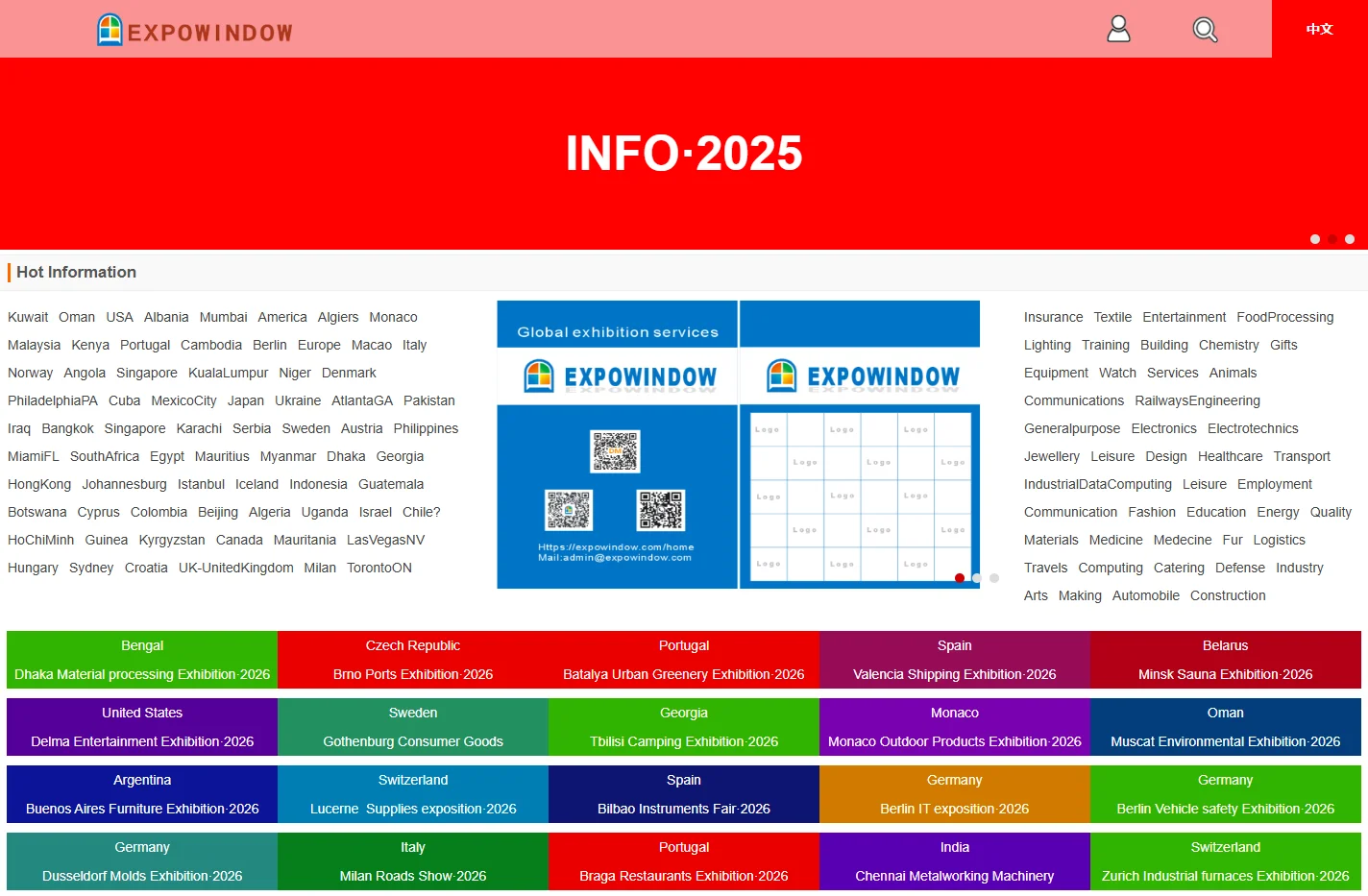Image resolution: width=1368 pixels, height=896 pixels.
Task: Open Valencia Shipping Exhibition·2026 card
Action: pos(955,660)
